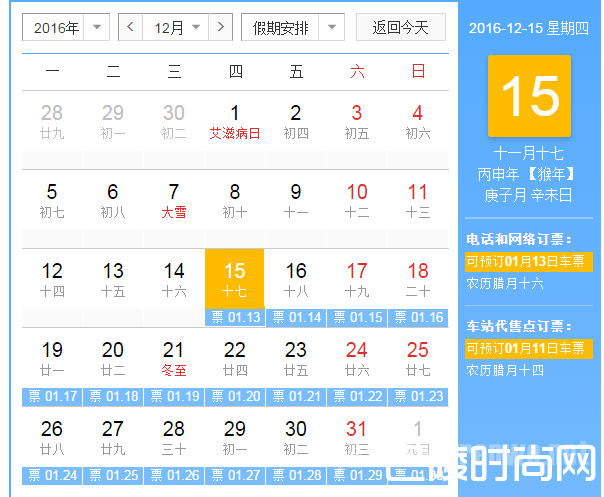Expand the 假期安排 holiday dropdown
The width and height of the screenshot is (604, 497).
tap(292, 28)
